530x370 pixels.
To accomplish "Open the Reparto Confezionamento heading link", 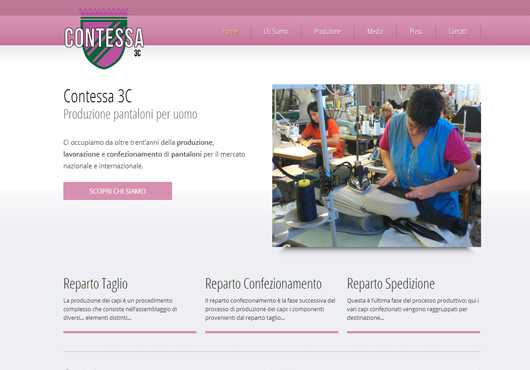I will [x=263, y=283].
